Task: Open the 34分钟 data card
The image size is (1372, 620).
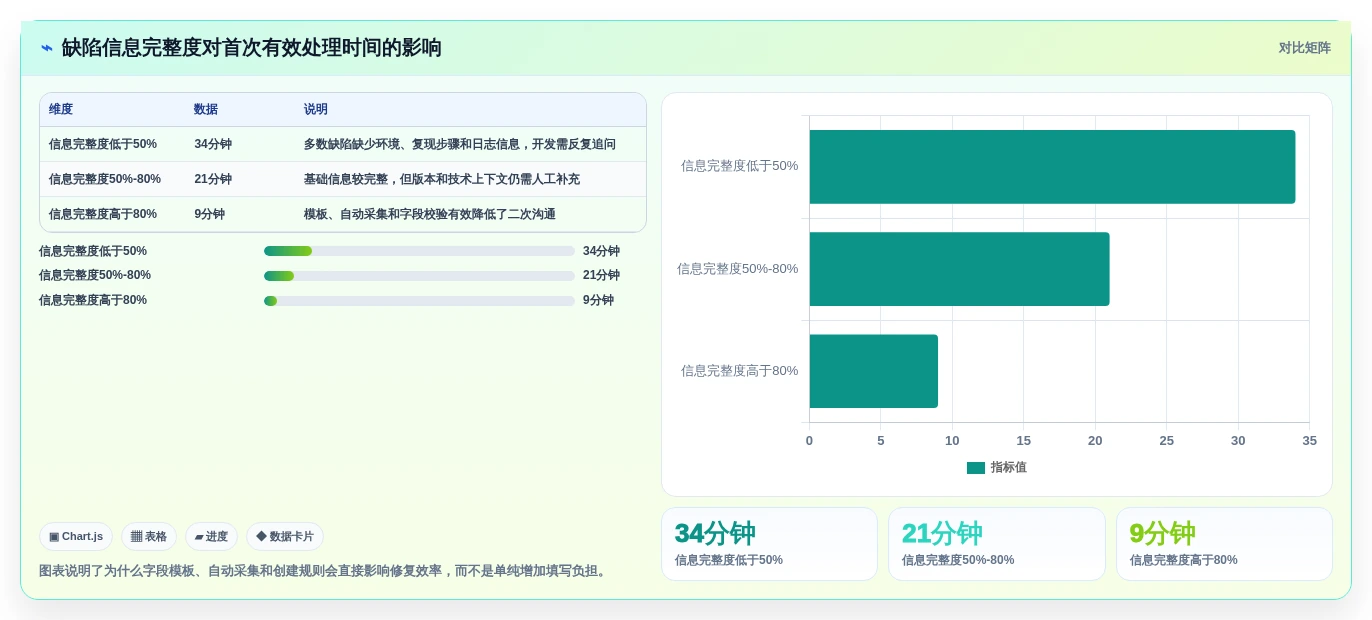Action: (769, 544)
